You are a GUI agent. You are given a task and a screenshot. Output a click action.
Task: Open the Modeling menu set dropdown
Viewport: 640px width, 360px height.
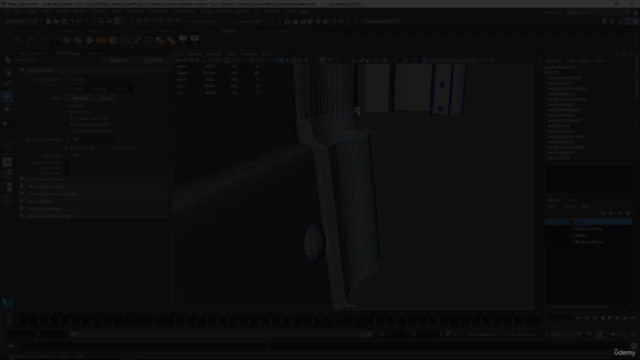(x=20, y=21)
